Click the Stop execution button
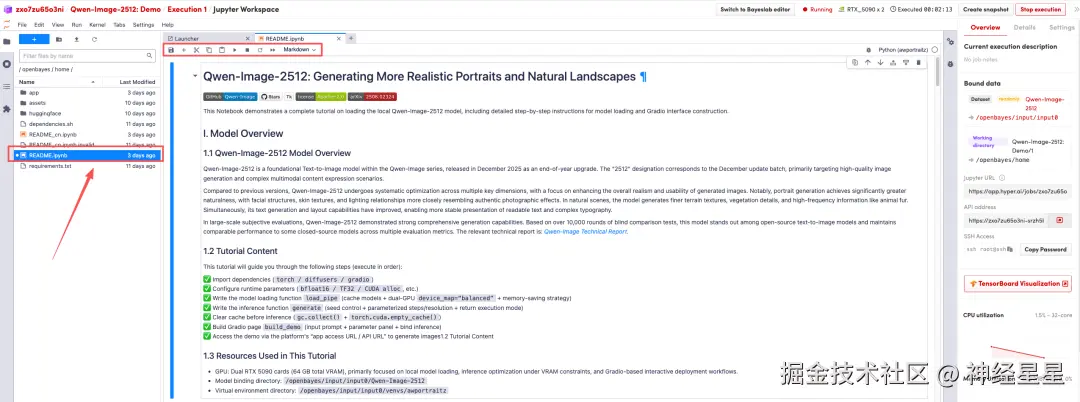The image size is (1080, 402). click(x=1041, y=10)
